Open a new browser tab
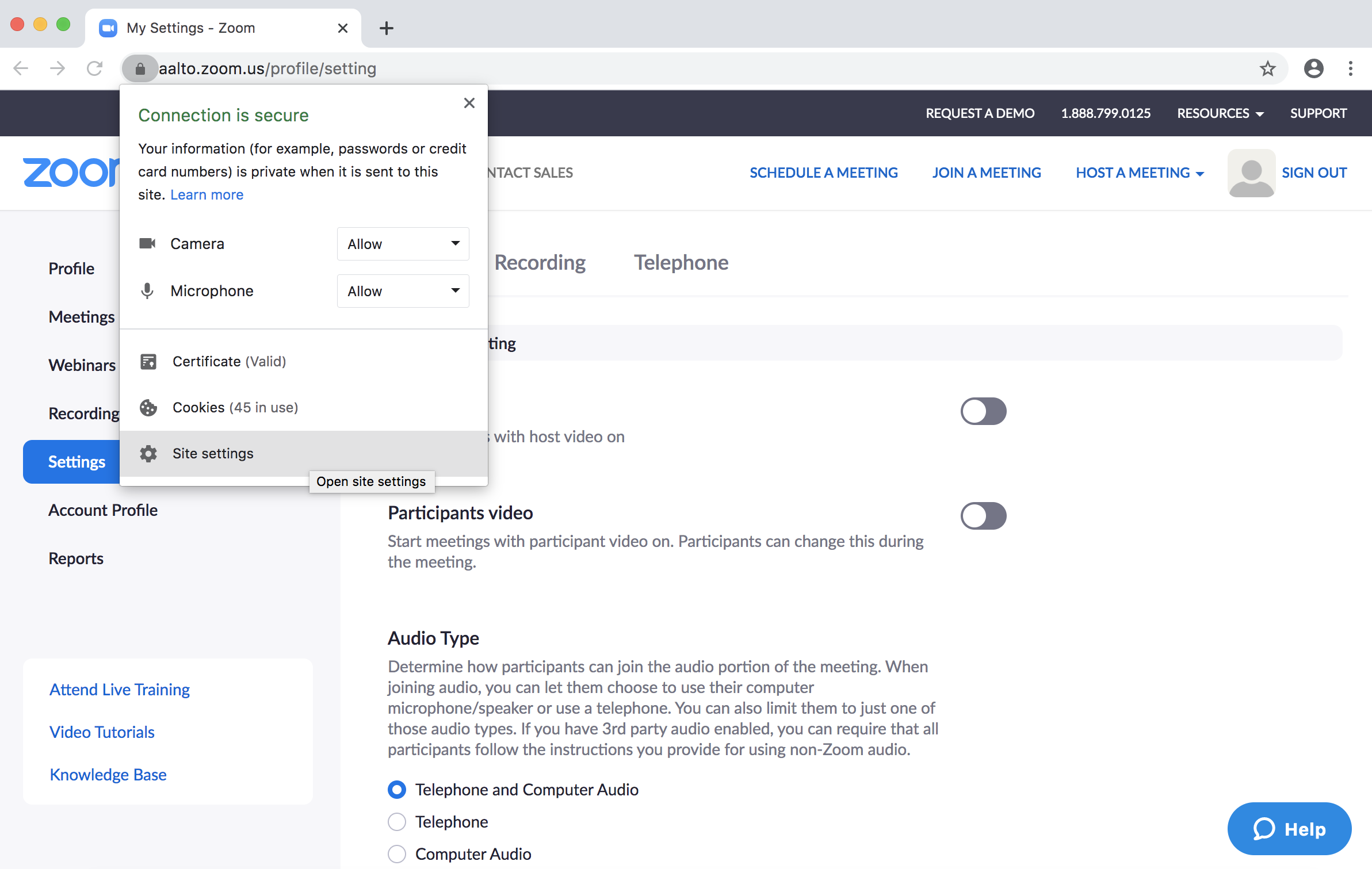This screenshot has width=1372, height=869. [x=387, y=28]
